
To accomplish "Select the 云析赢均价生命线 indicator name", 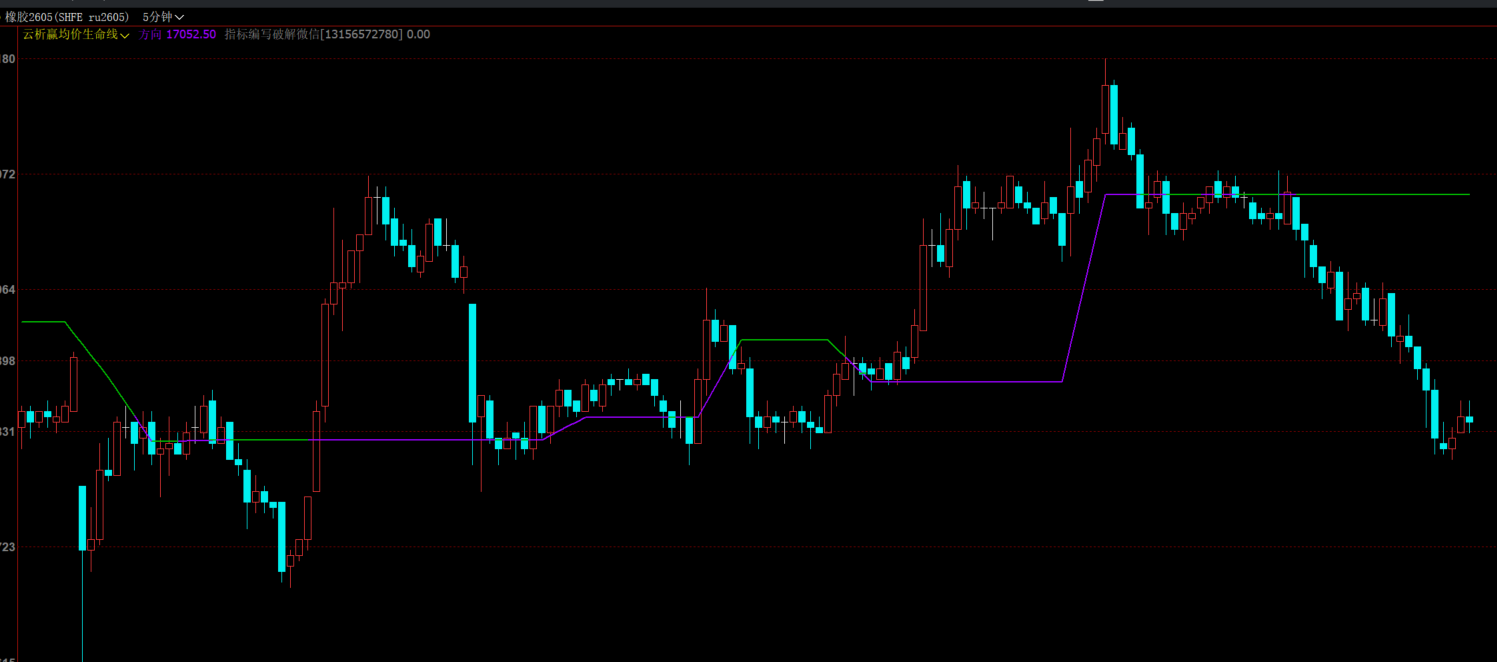I will tap(70, 35).
